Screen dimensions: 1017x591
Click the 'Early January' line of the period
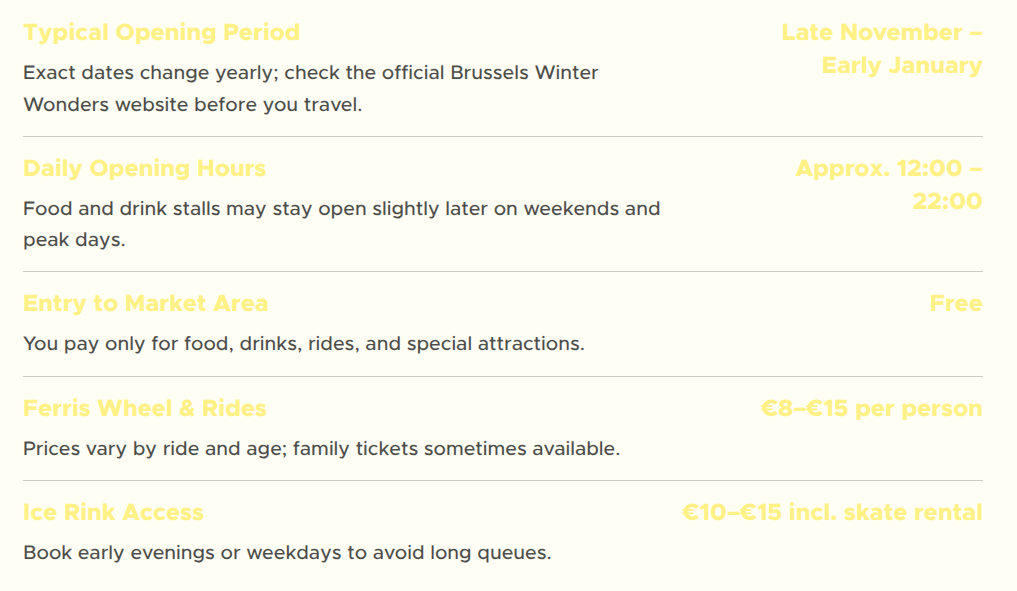901,66
